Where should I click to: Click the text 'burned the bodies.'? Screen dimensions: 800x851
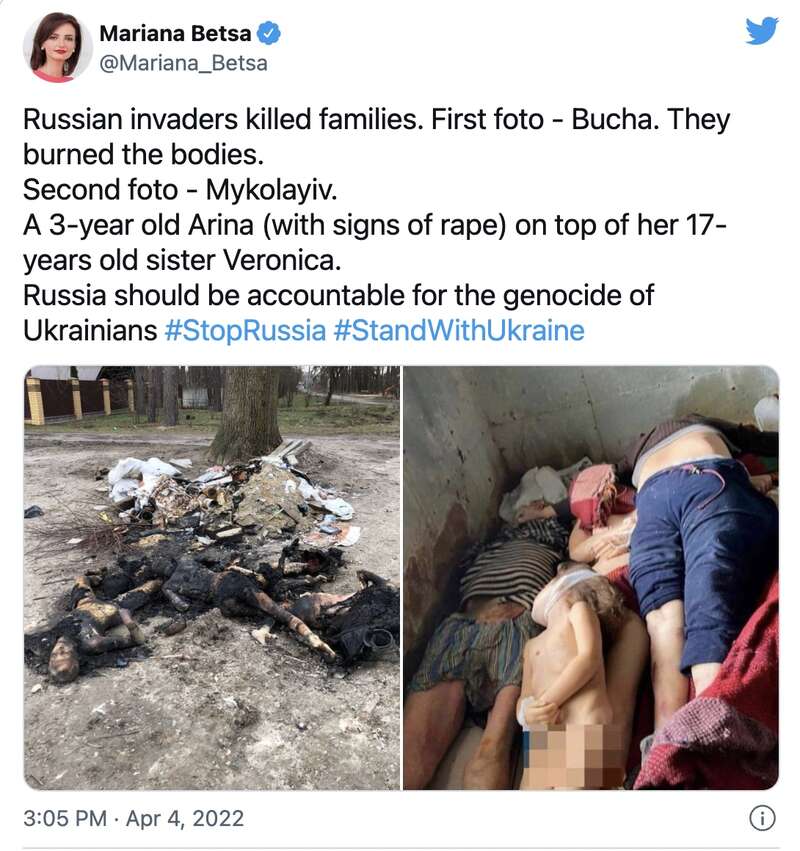point(143,155)
